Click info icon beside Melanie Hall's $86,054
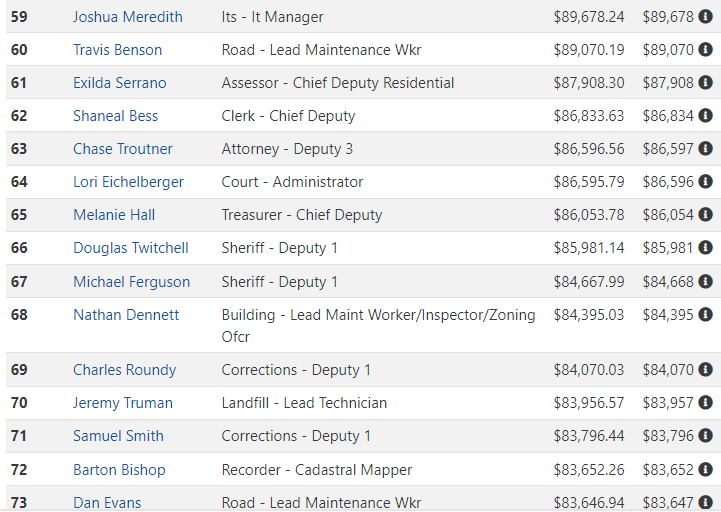Viewport: 721px width, 512px height. point(705,214)
